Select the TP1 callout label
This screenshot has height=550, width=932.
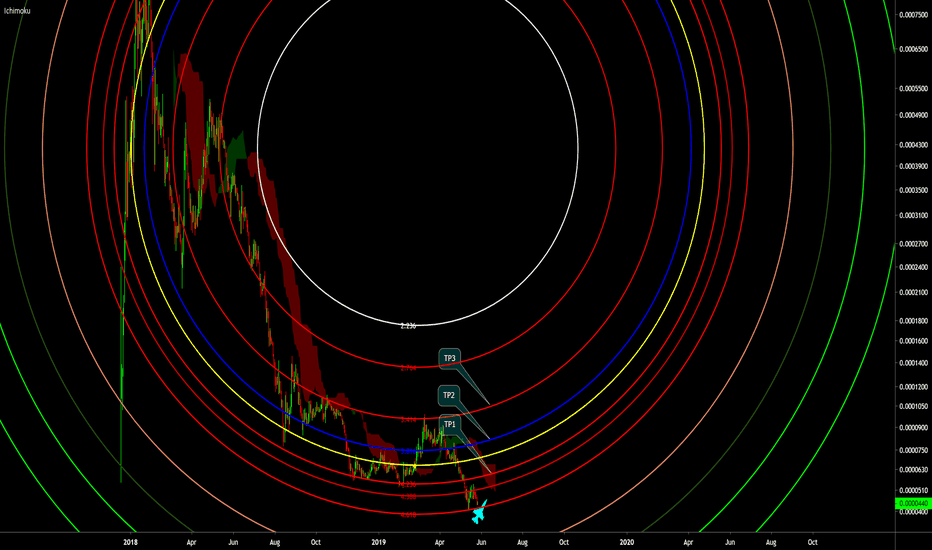pyautogui.click(x=449, y=424)
